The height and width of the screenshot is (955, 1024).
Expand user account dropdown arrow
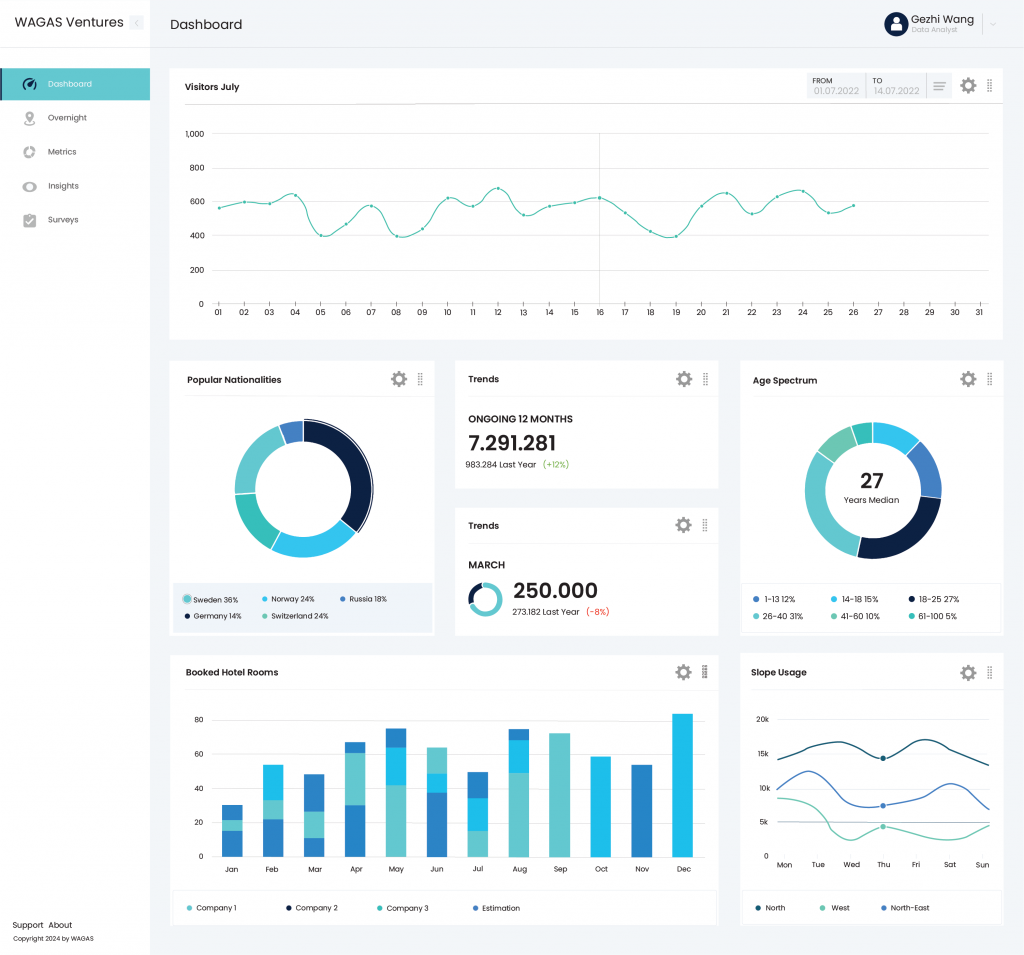[993, 24]
